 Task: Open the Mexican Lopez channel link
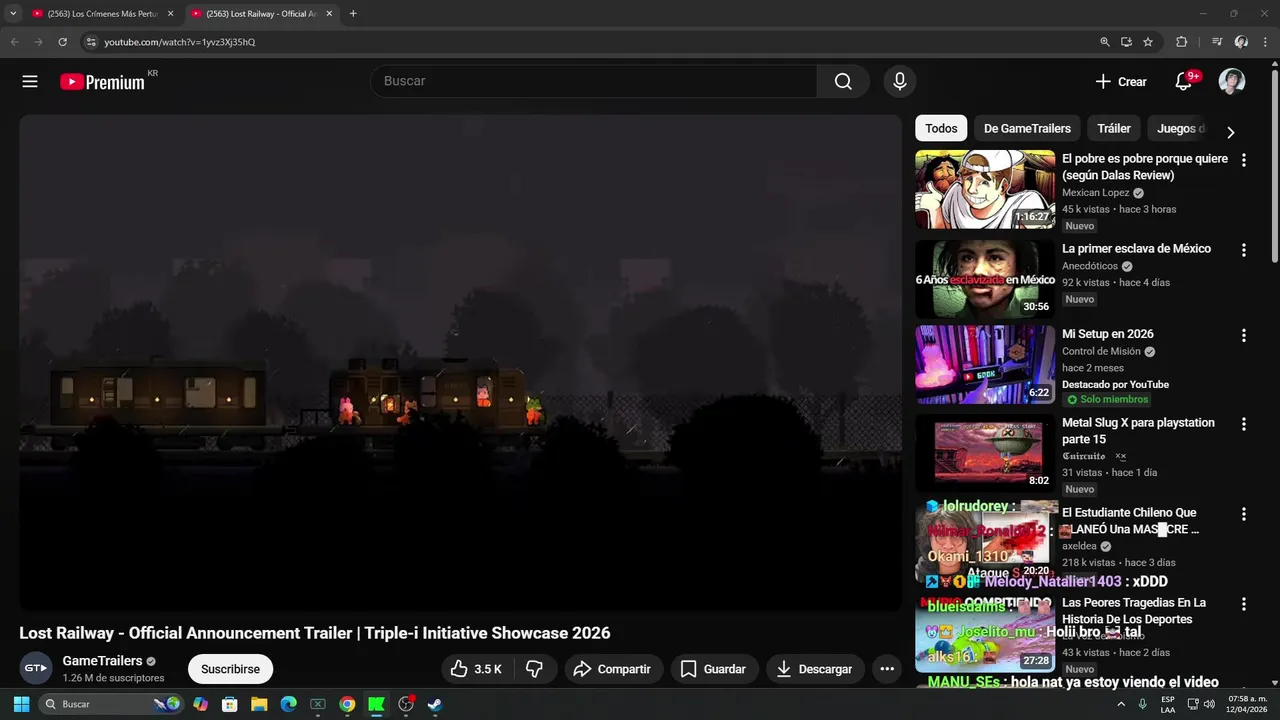[x=1096, y=193]
